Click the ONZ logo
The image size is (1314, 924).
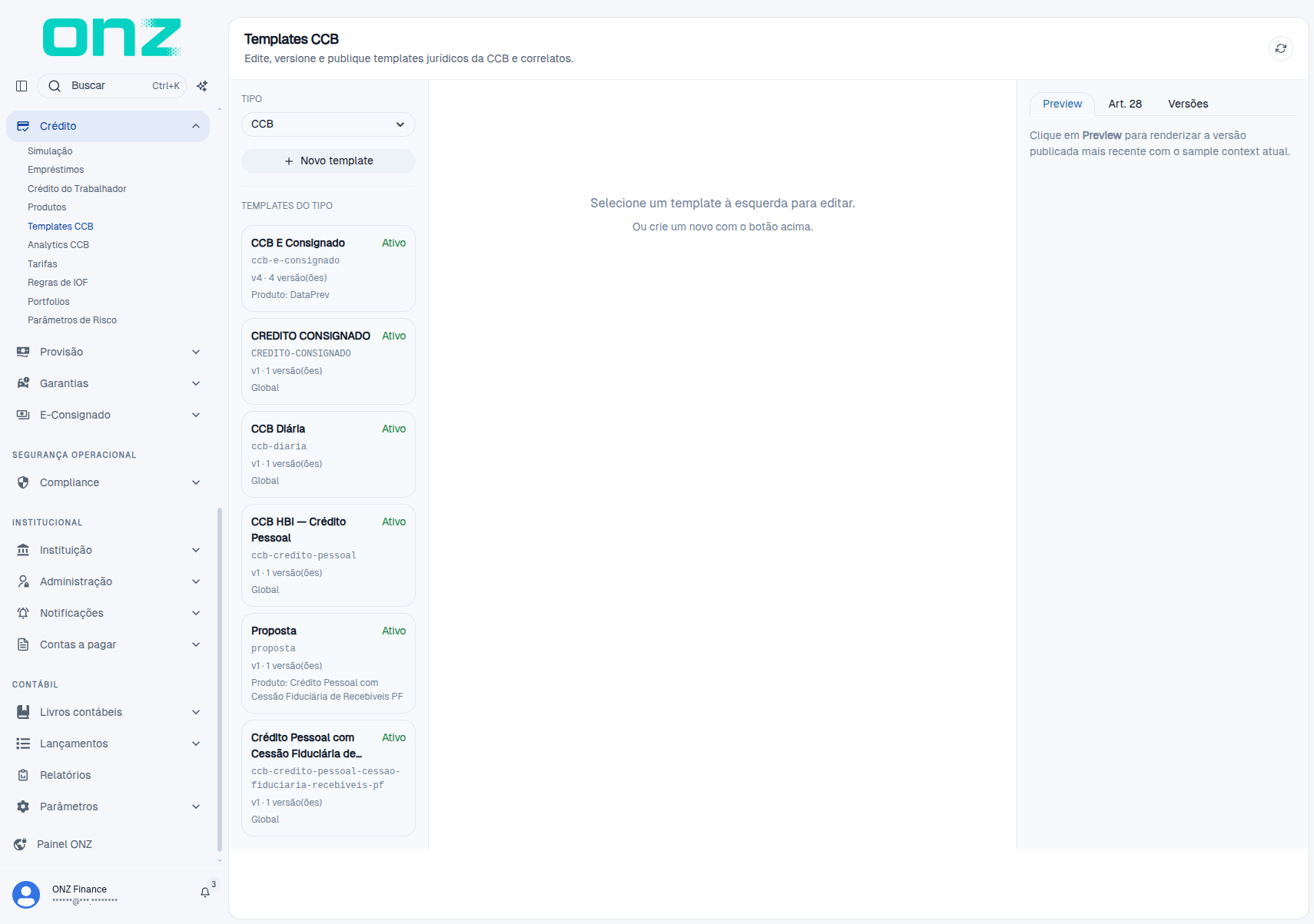click(x=111, y=38)
